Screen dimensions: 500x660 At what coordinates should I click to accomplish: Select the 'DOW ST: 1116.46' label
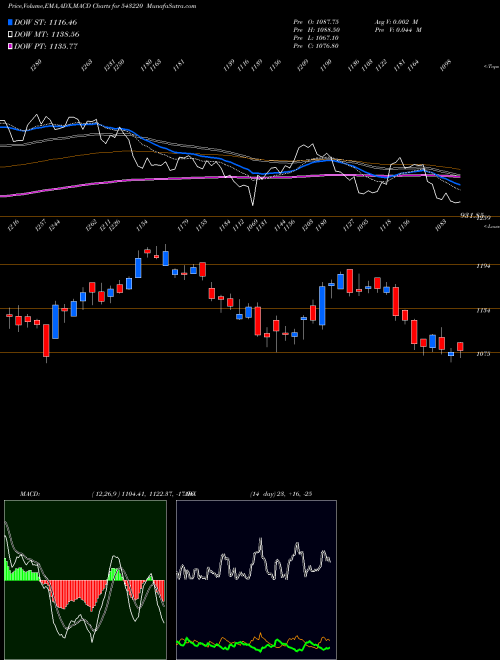(45, 22)
